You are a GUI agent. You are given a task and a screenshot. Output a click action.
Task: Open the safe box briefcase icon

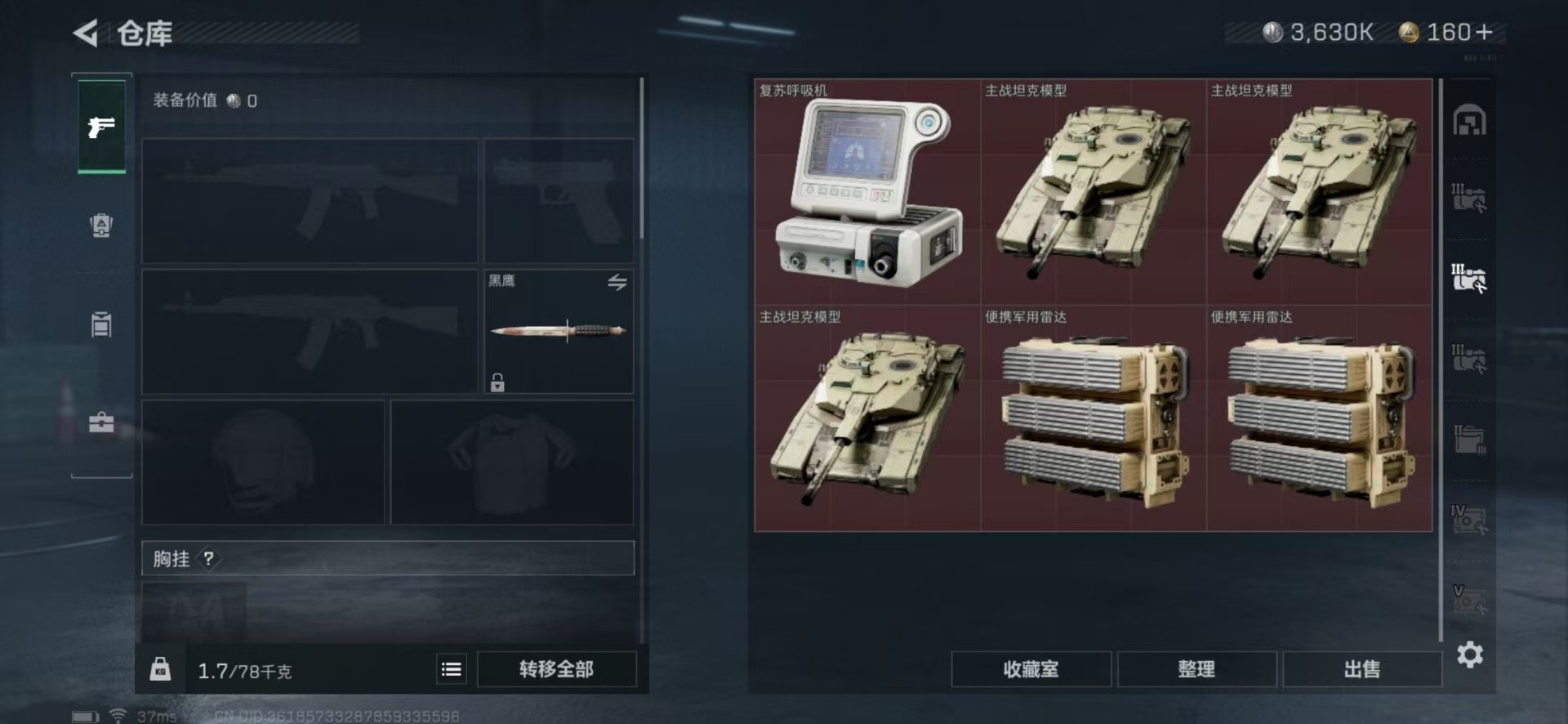tap(101, 422)
